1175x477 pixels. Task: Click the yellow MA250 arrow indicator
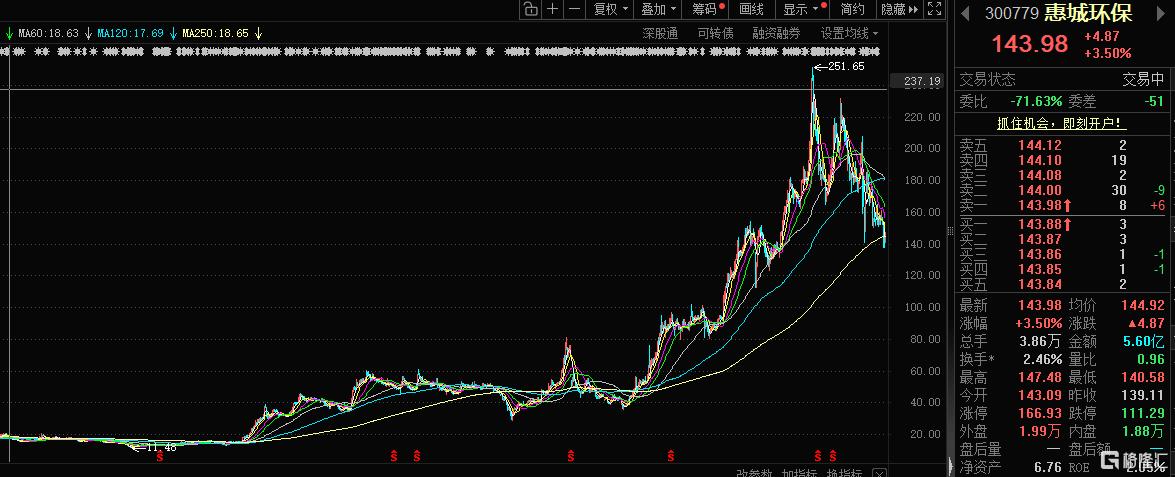click(x=259, y=33)
